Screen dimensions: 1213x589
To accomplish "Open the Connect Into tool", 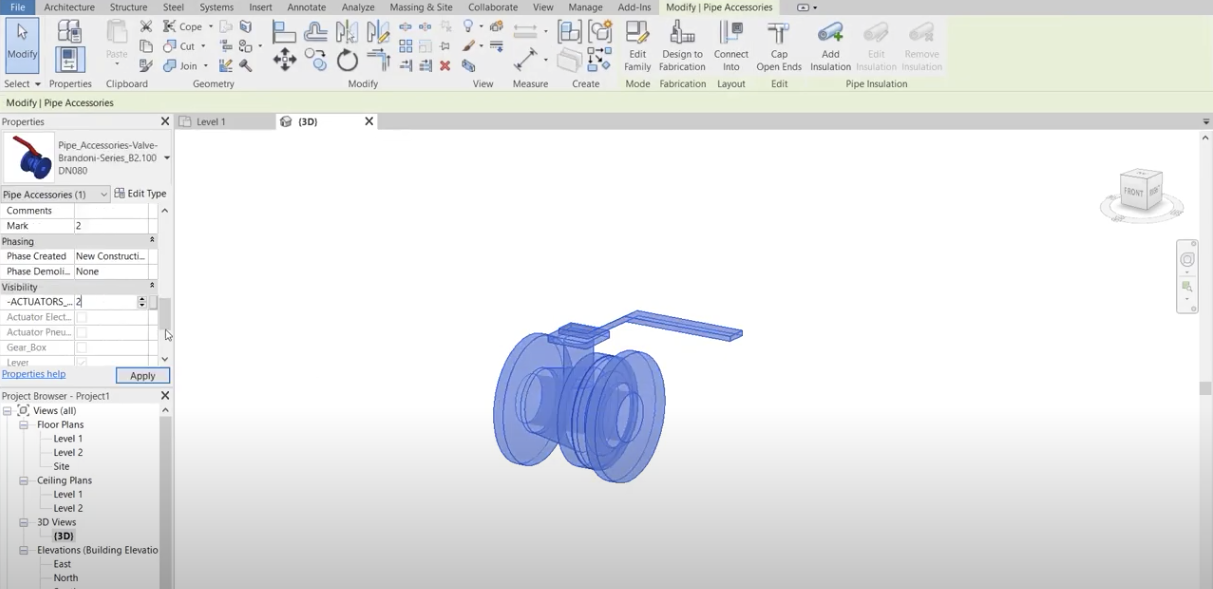I will [731, 46].
